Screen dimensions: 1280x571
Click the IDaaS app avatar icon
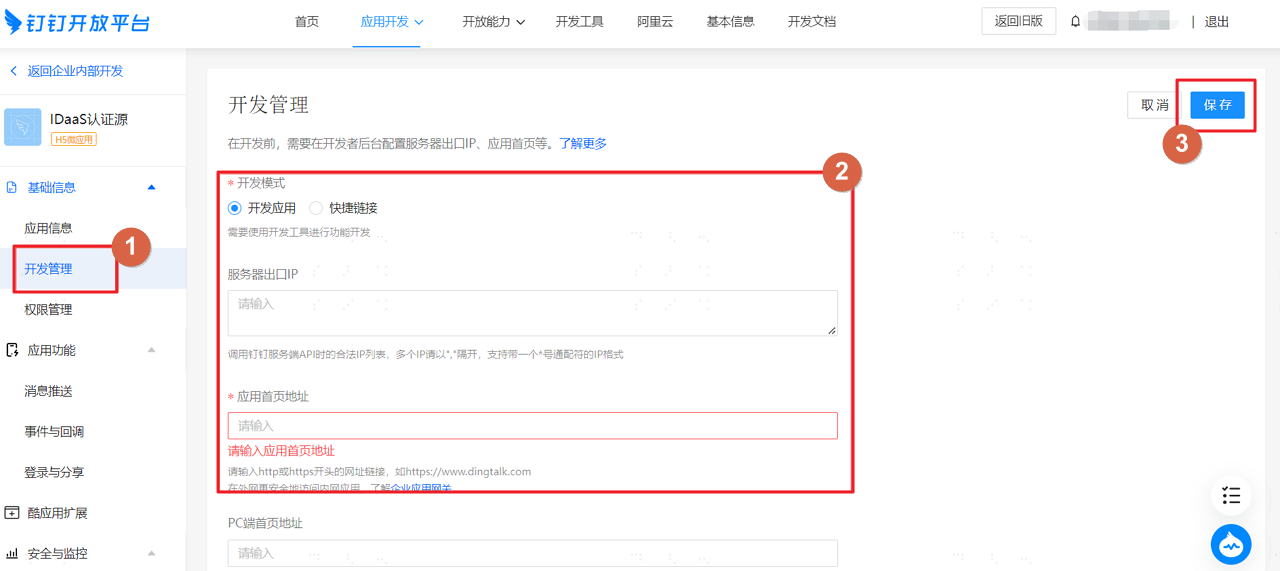(23, 127)
